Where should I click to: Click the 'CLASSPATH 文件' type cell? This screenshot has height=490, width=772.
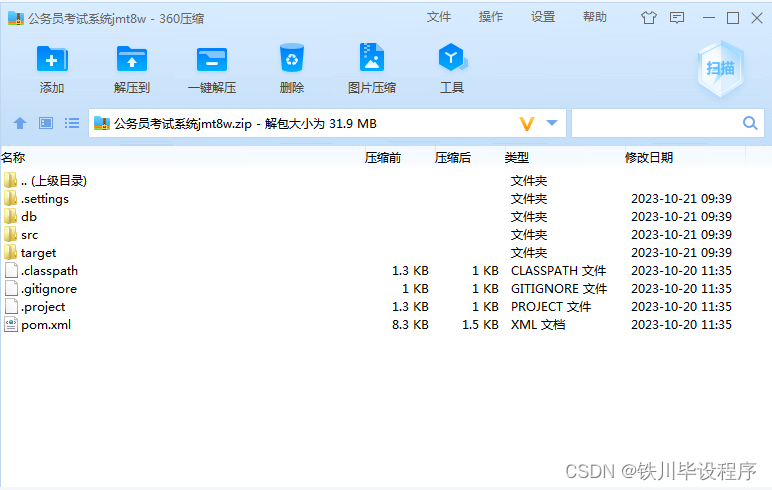(x=558, y=271)
